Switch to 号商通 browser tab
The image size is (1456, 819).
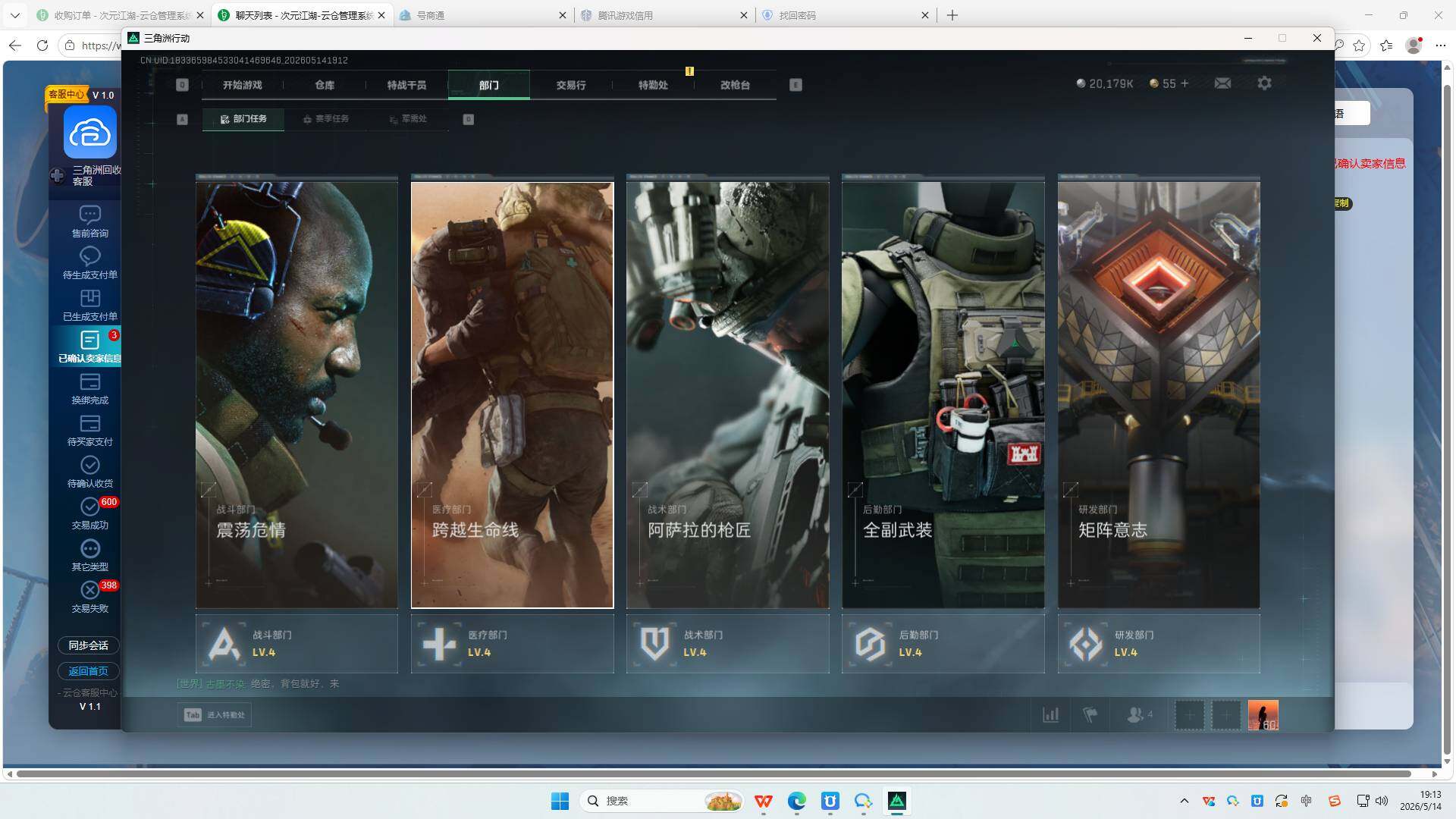coord(482,15)
